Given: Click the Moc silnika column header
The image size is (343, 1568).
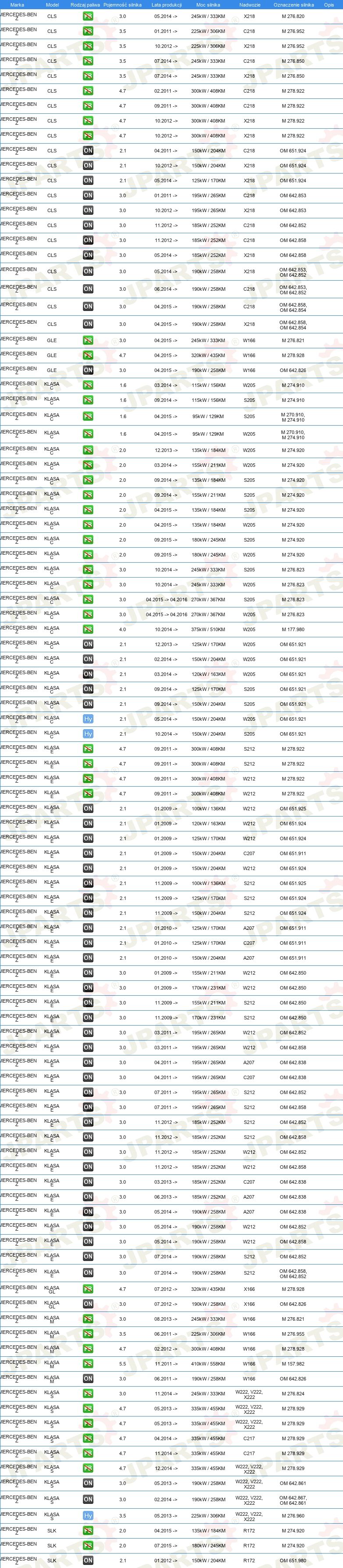Looking at the screenshot, I should [x=208, y=5].
